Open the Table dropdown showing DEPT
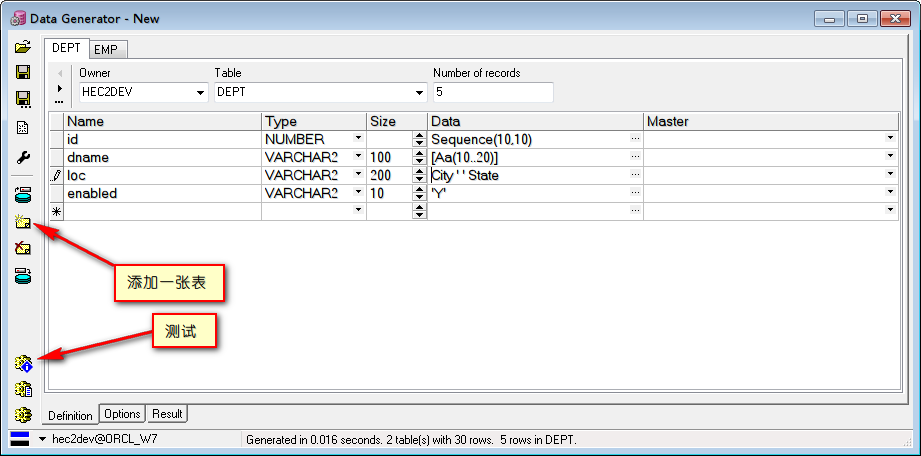Screen dimensions: 921x456 pos(419,93)
